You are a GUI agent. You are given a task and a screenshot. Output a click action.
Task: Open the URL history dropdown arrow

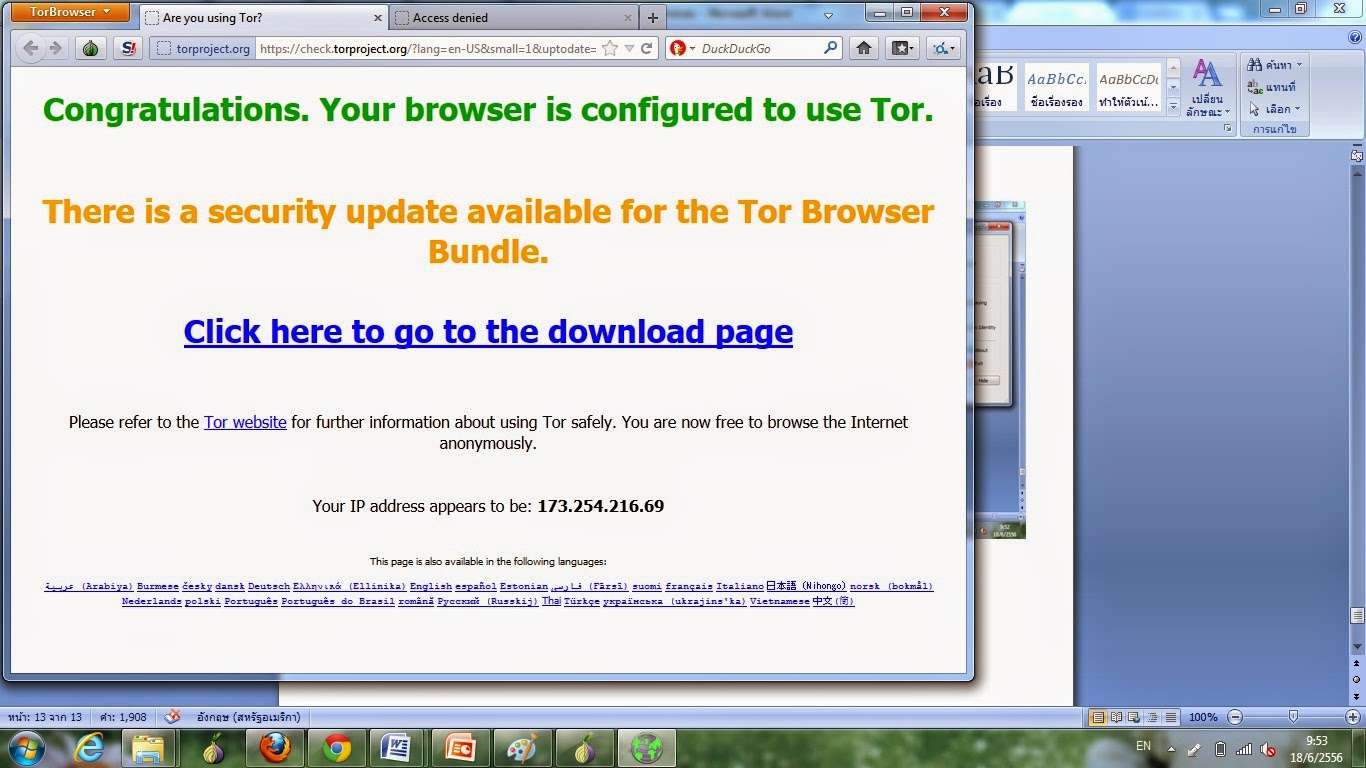(629, 48)
